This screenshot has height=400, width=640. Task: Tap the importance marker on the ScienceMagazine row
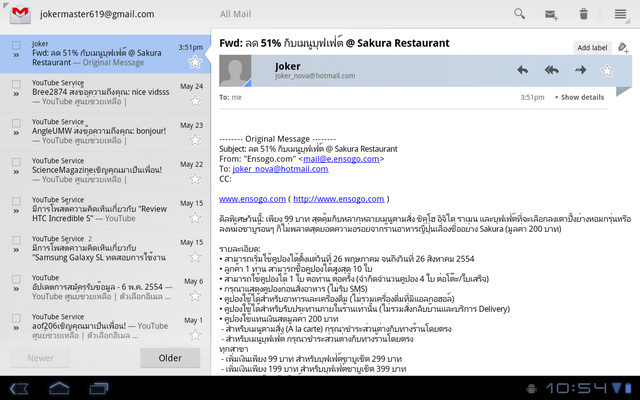(x=16, y=172)
